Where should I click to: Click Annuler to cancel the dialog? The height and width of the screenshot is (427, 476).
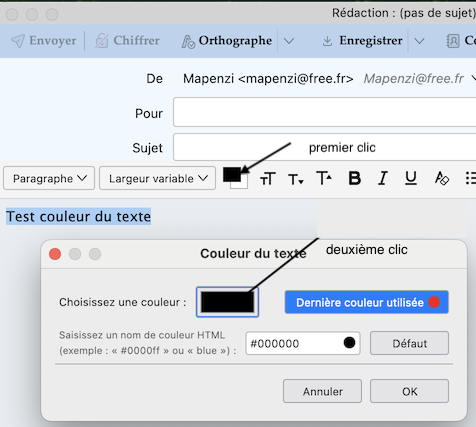[x=322, y=391]
